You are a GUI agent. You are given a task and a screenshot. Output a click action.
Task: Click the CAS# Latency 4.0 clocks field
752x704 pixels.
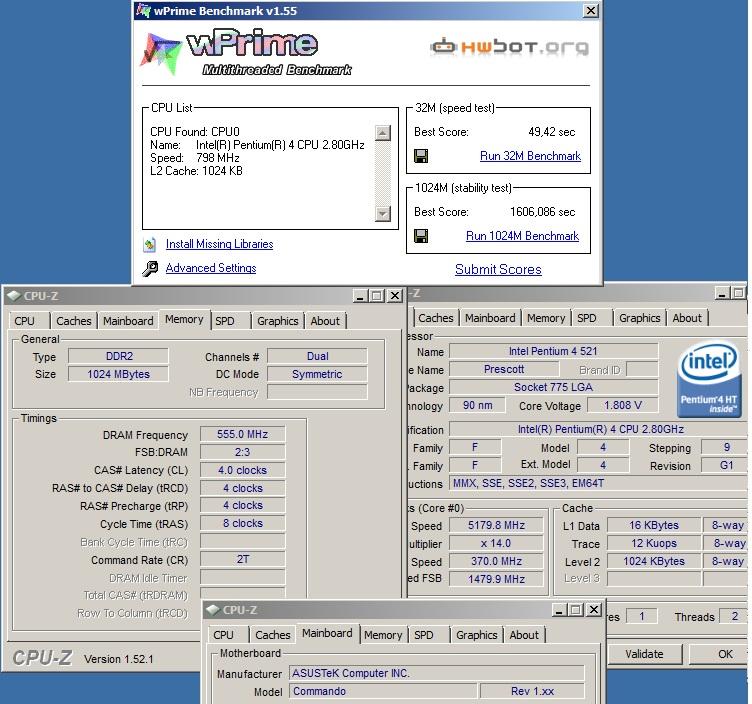tap(242, 470)
